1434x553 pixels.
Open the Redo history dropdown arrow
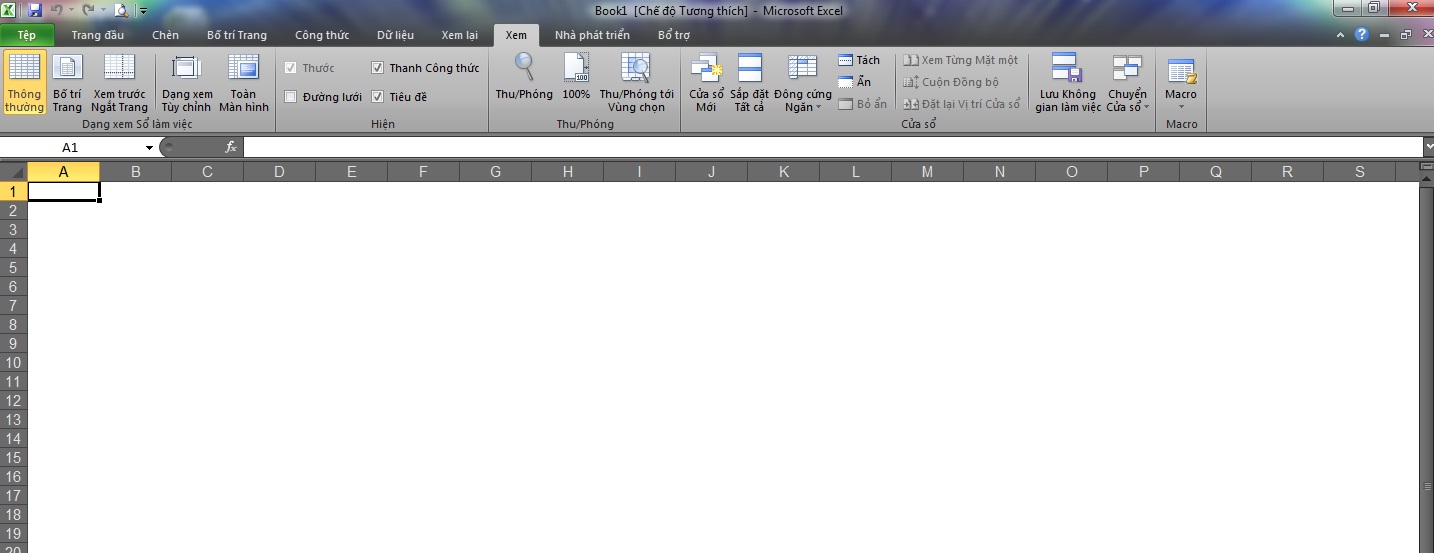(102, 10)
